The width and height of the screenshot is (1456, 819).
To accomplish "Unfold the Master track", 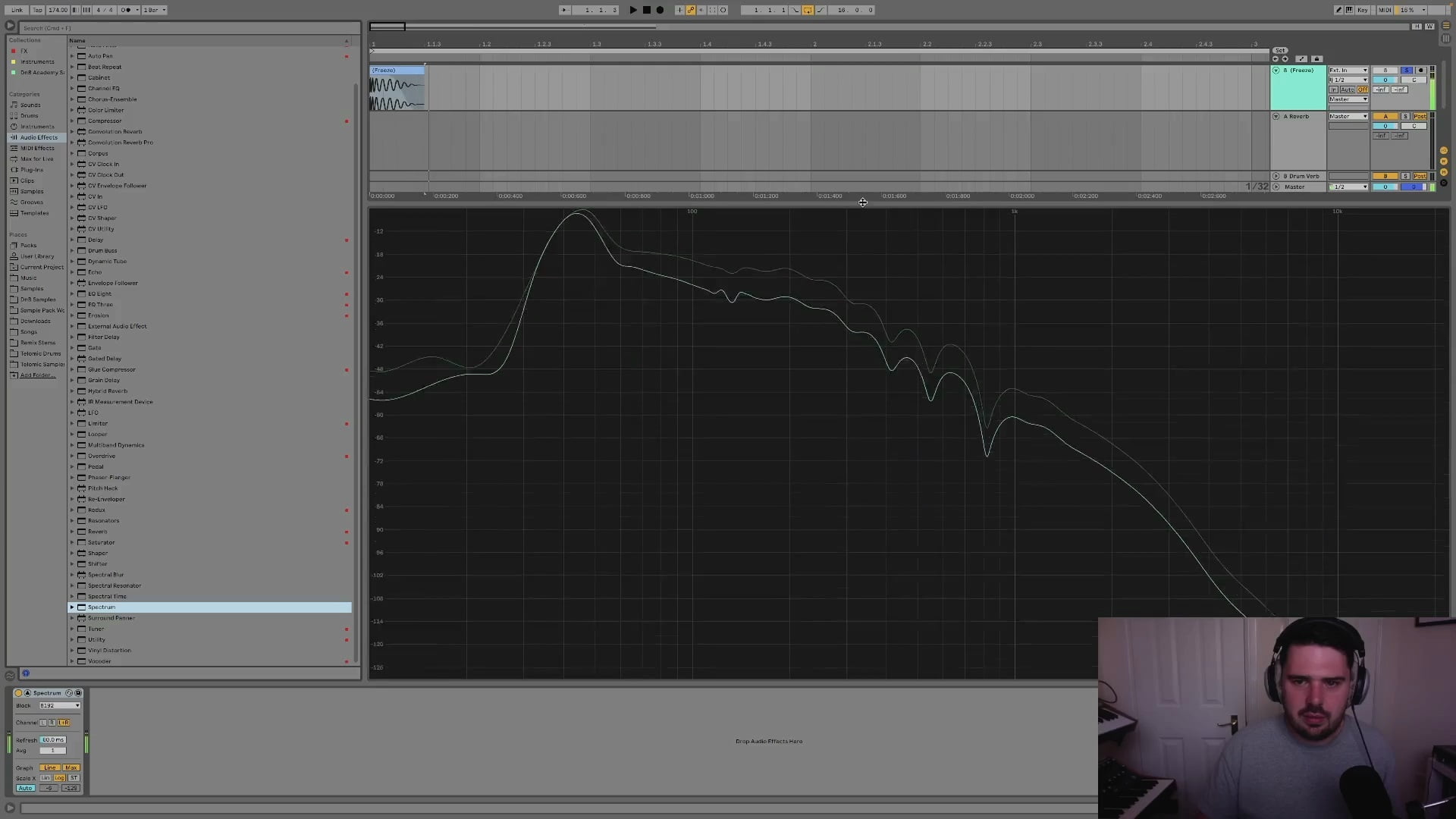I will point(1276,187).
